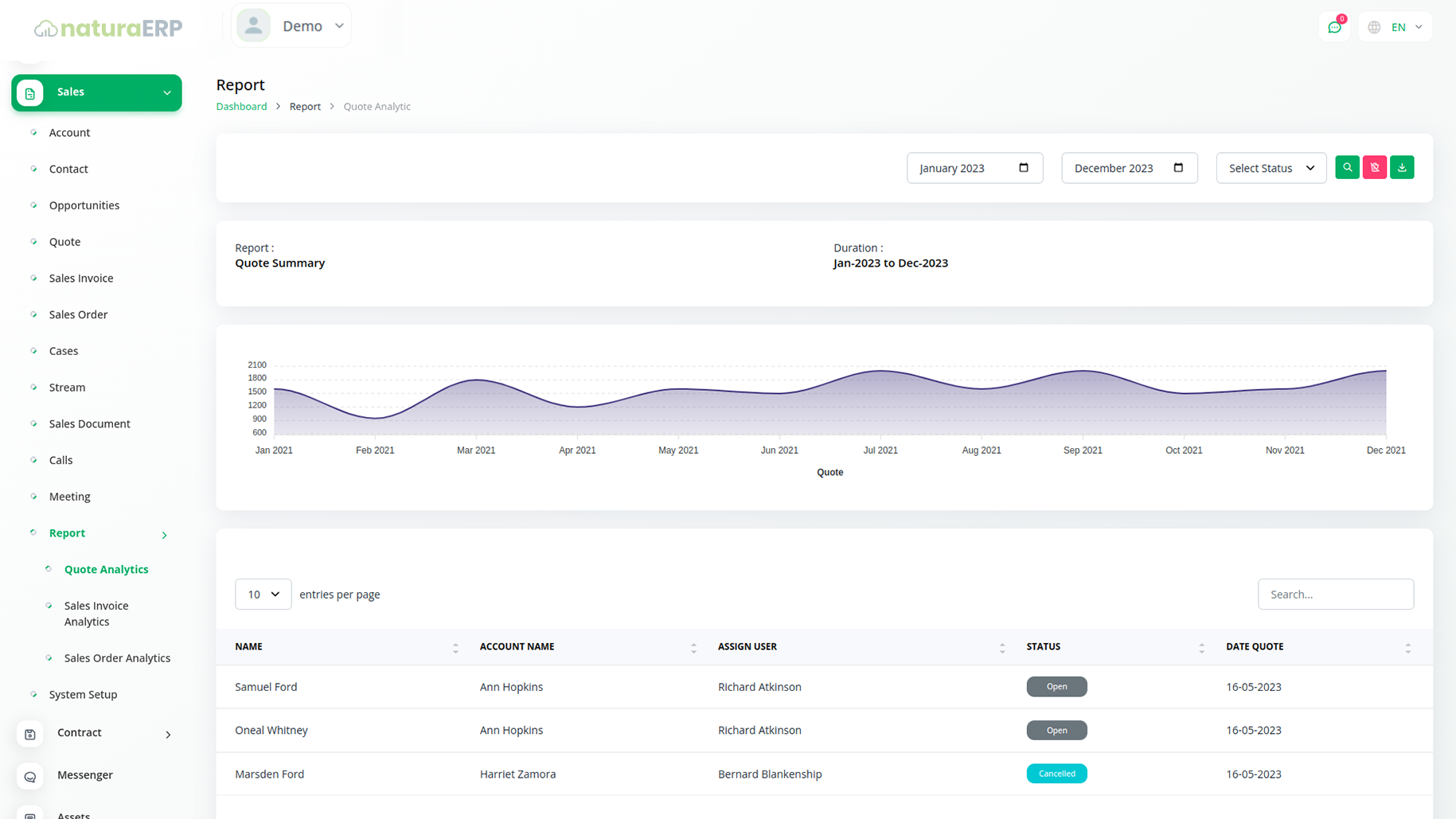Click the Messenger module icon

coord(30,777)
